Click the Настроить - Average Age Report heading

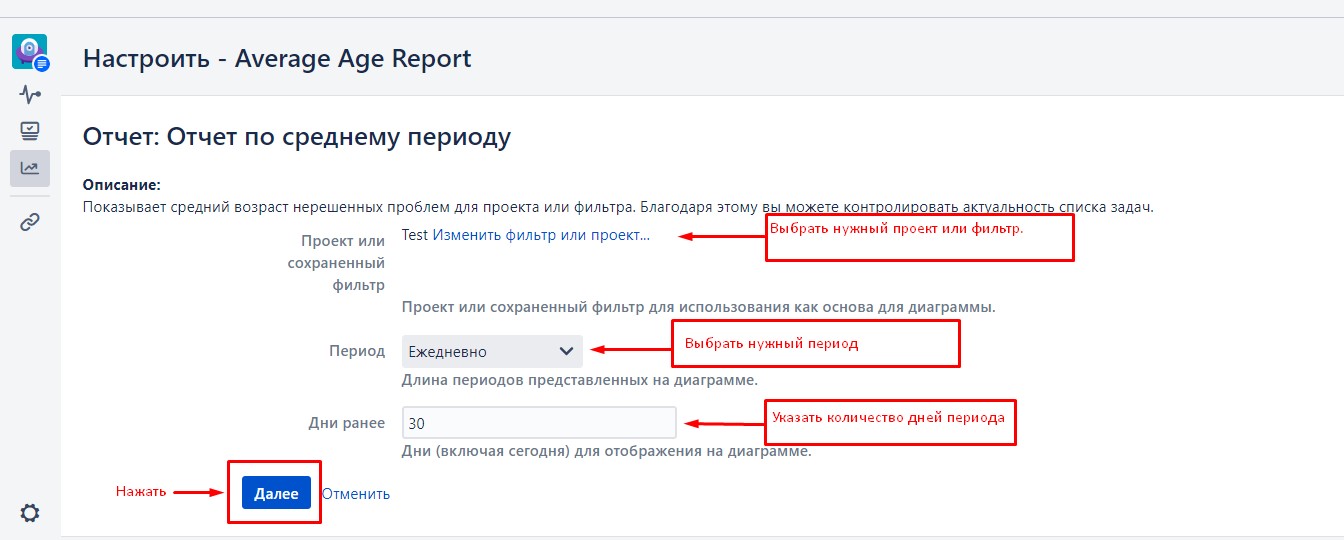[x=277, y=59]
